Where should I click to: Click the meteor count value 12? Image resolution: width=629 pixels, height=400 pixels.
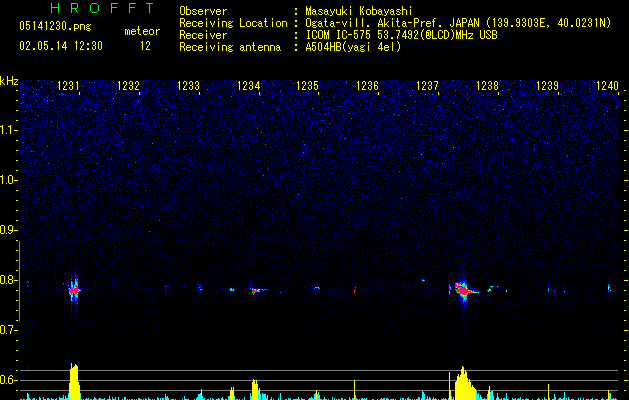(x=145, y=46)
